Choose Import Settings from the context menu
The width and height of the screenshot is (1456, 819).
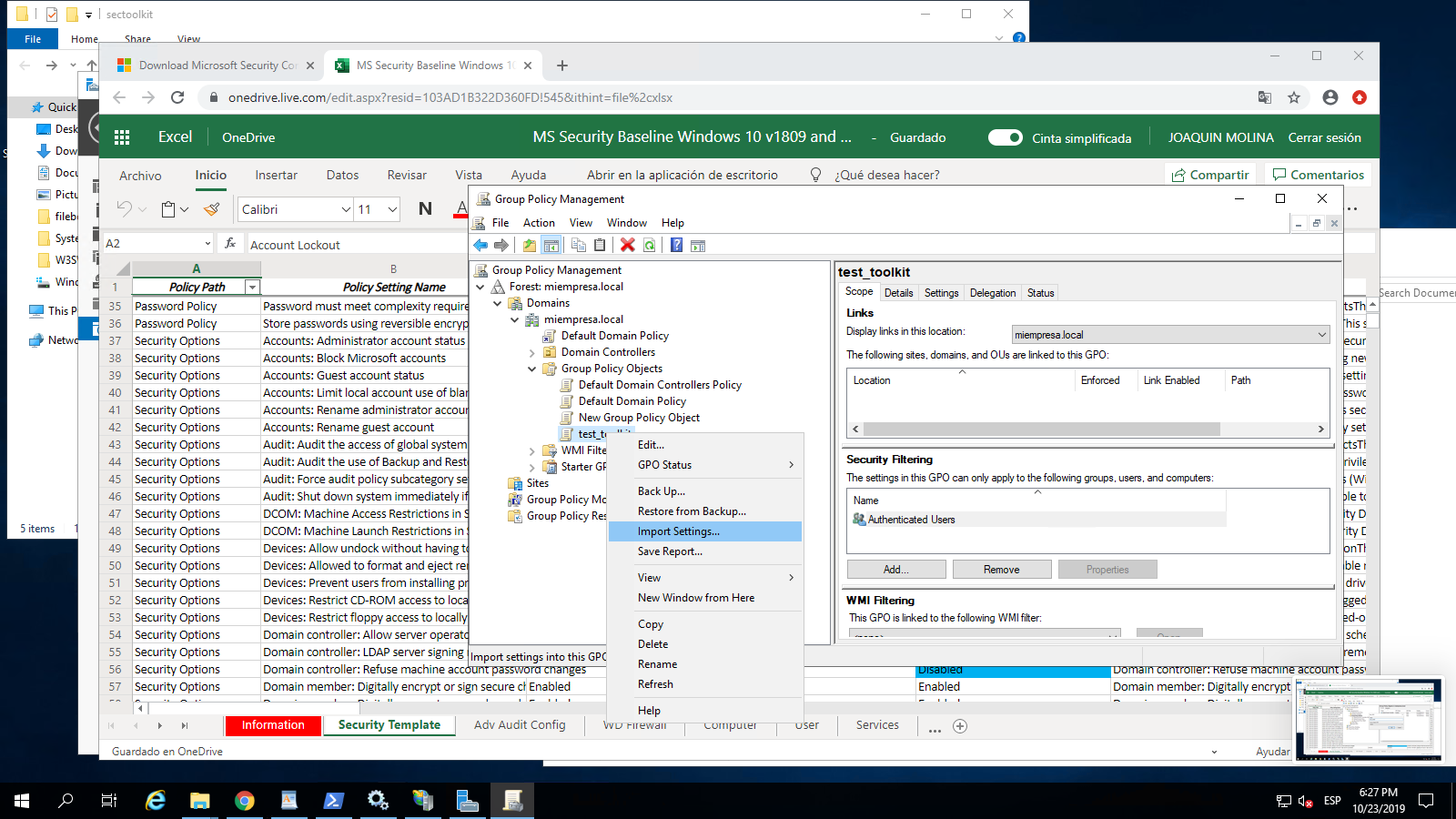(678, 531)
